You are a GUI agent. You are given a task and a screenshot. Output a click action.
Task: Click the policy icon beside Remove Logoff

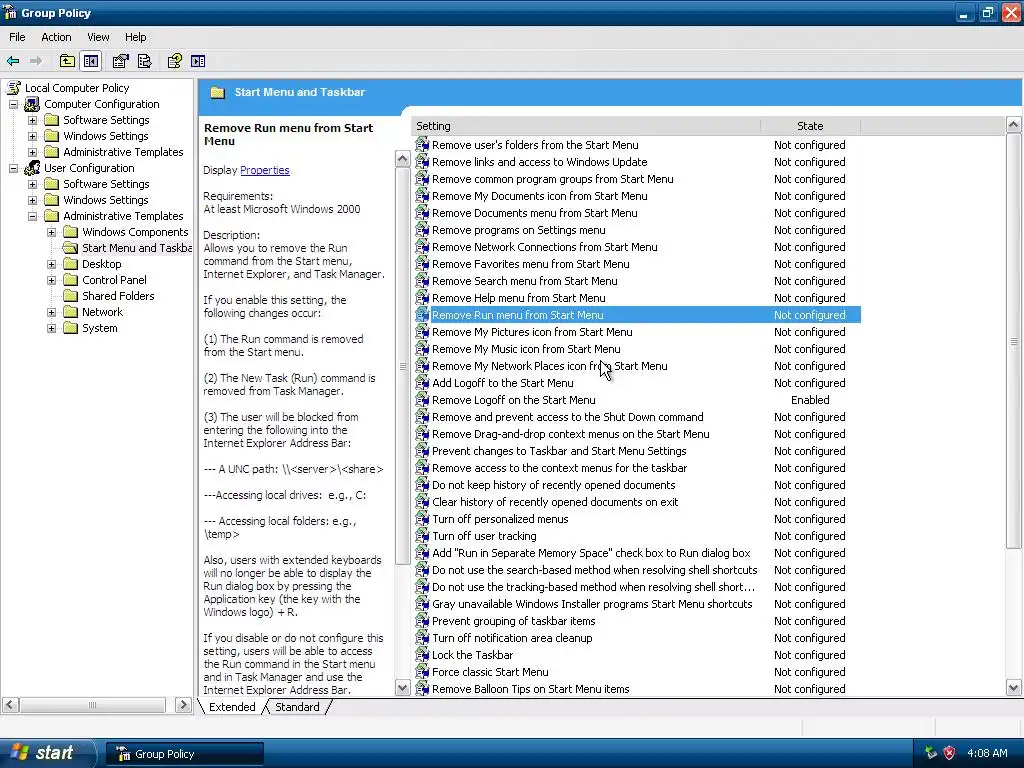point(422,400)
